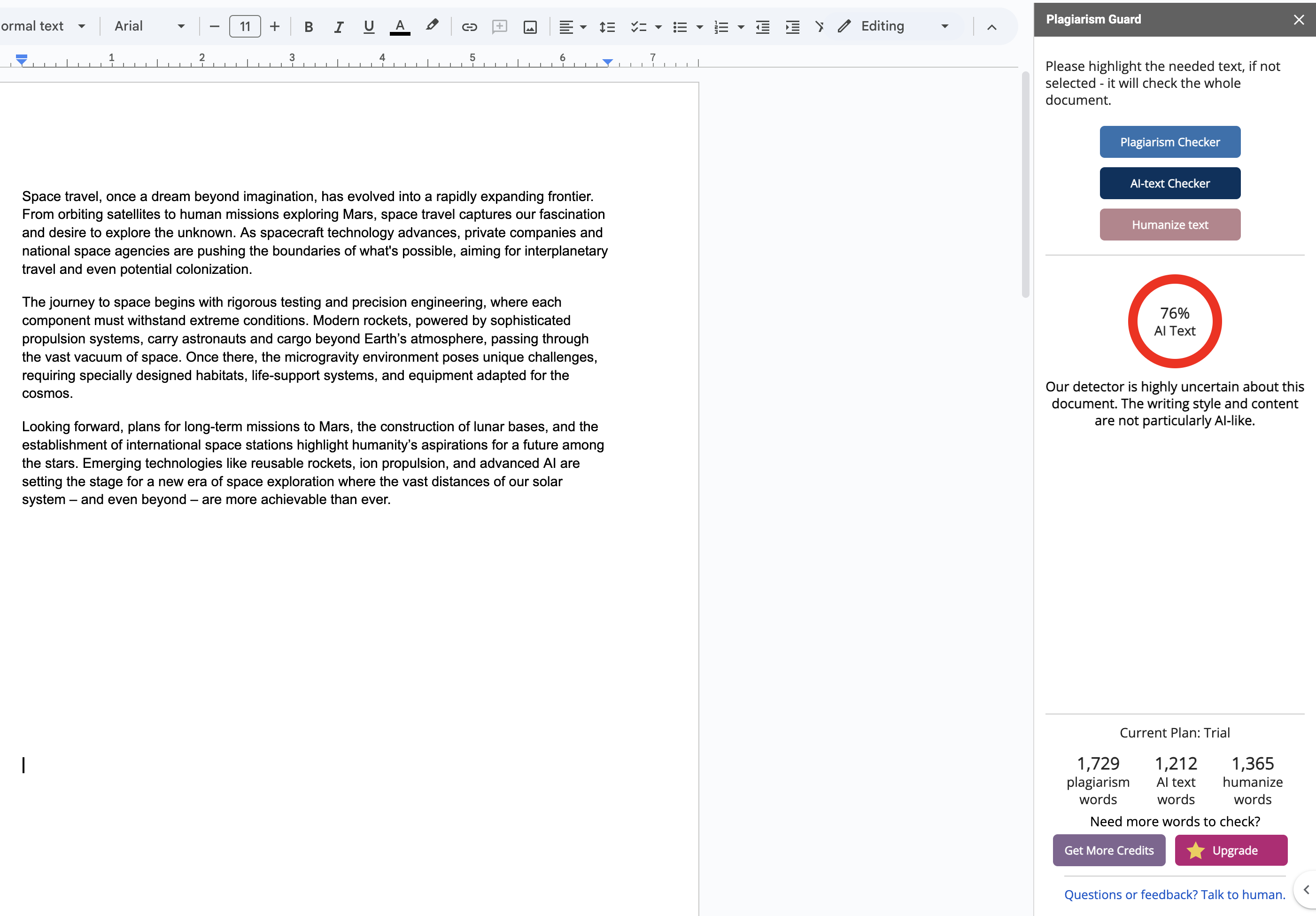Open the line and paragraph spacing icon

607,26
